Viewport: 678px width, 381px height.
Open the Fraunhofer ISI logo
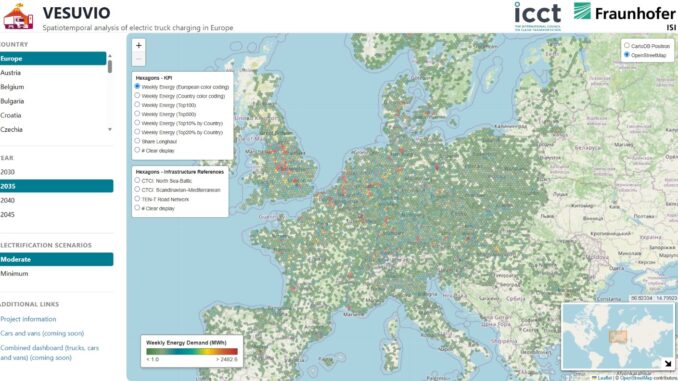pos(625,16)
